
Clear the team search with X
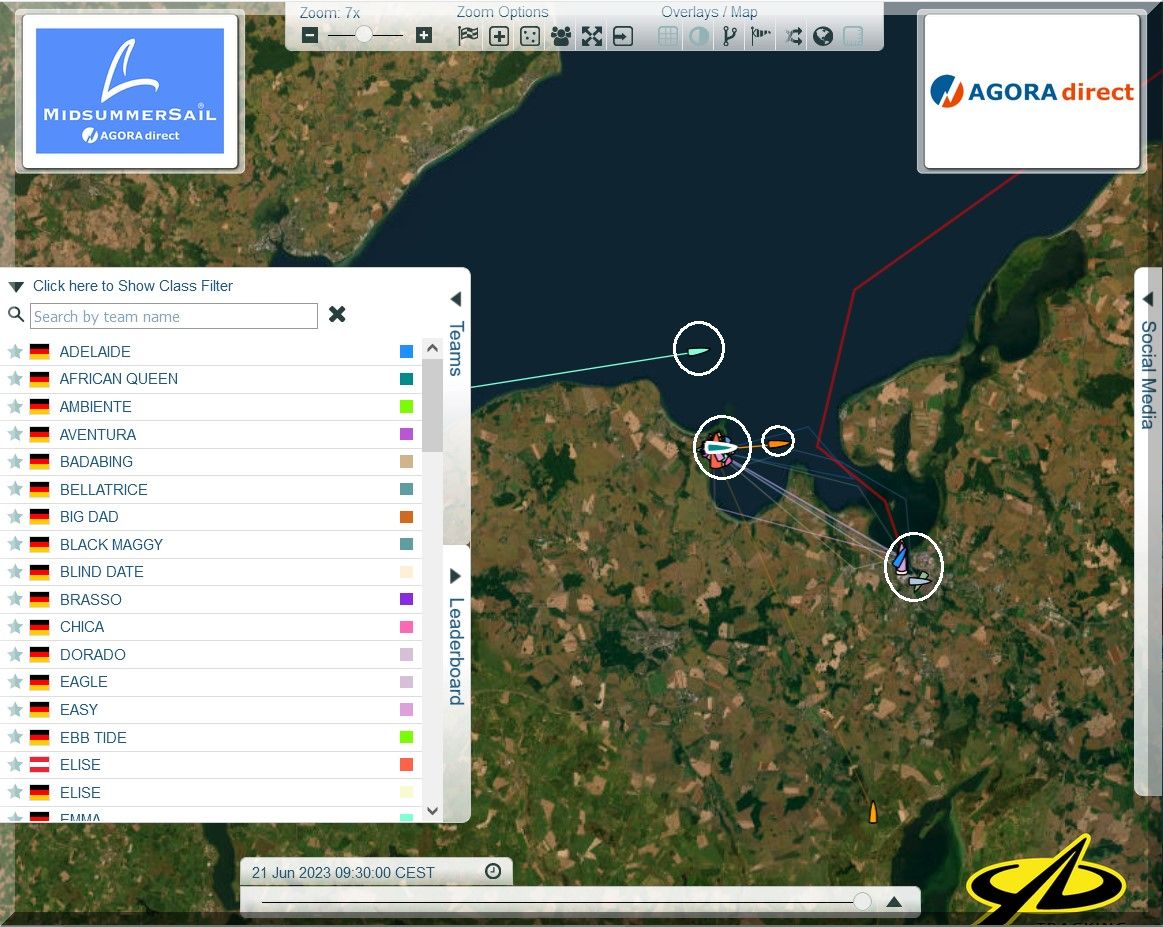337,315
